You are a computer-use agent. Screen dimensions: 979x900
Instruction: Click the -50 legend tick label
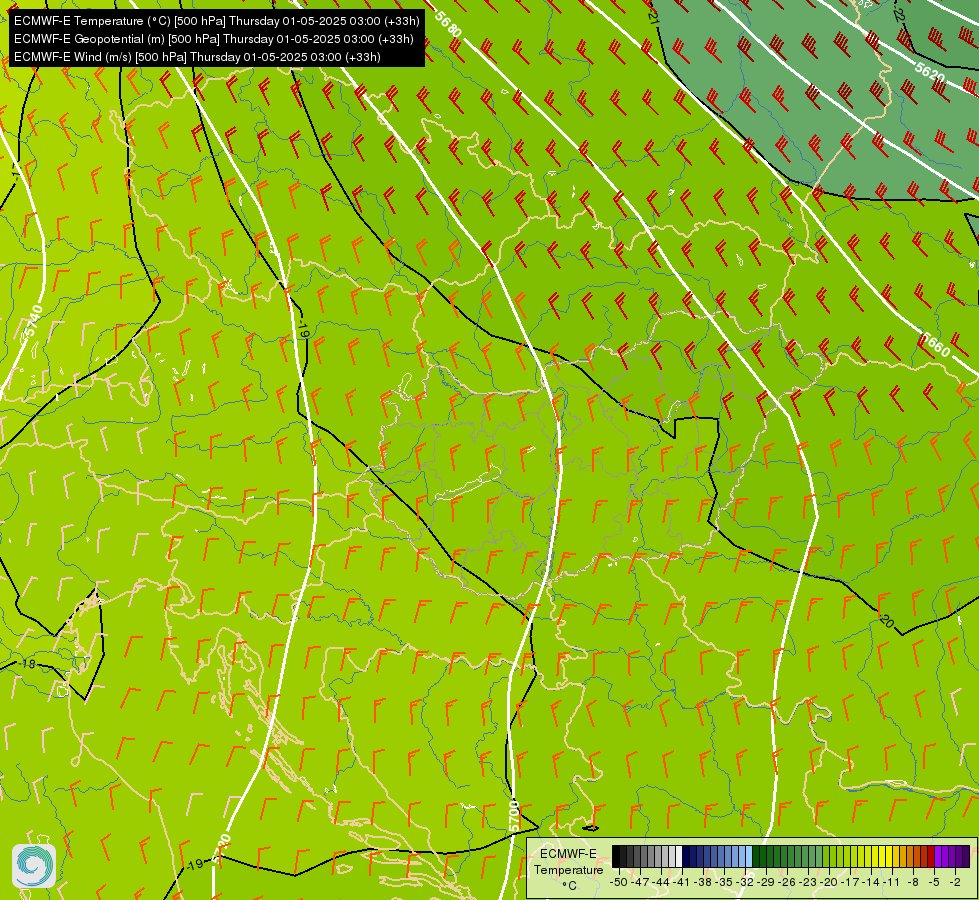pyautogui.click(x=619, y=882)
